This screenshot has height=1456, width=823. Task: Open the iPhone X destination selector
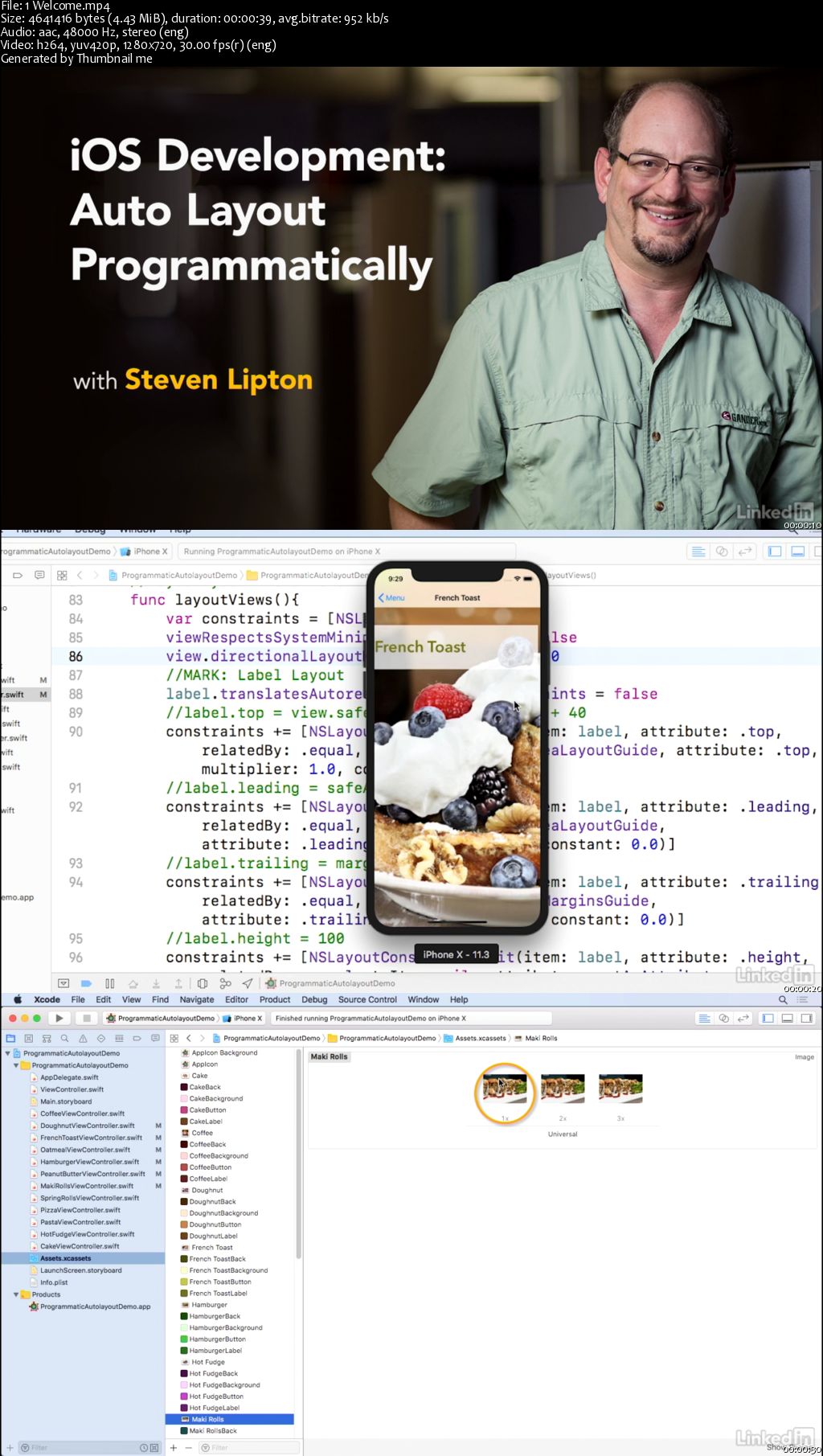pos(244,1018)
